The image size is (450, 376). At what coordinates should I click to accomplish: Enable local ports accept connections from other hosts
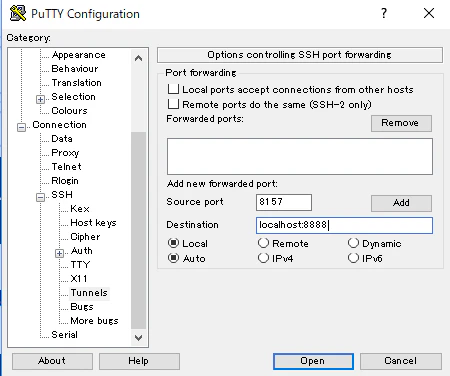click(x=173, y=89)
